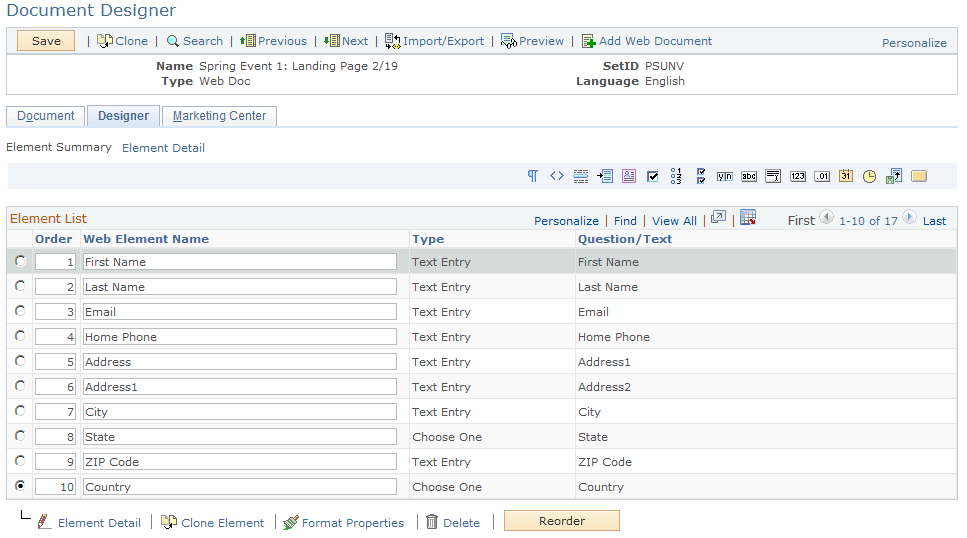Insert a choose-many checkboxes element
967x538 pixels.
pos(701,176)
